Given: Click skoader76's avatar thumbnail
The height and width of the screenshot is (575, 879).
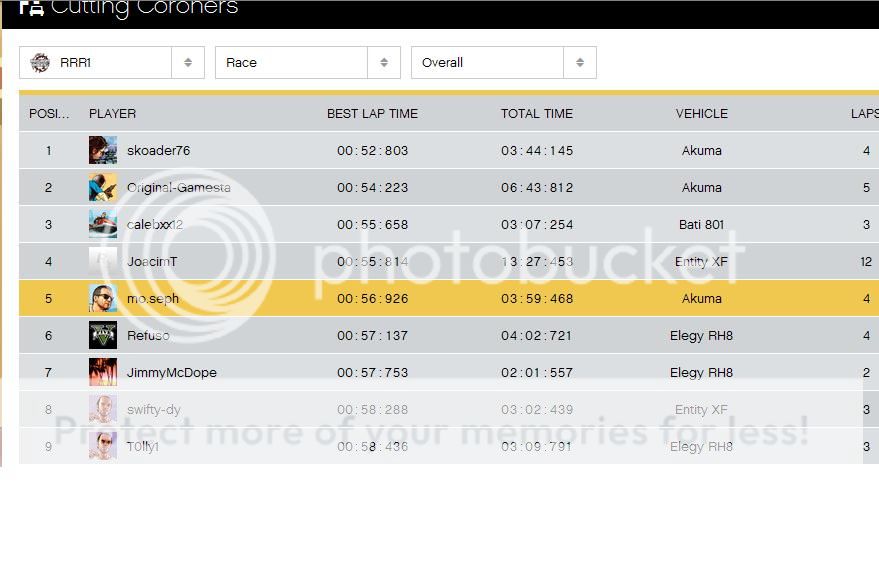Looking at the screenshot, I should [x=102, y=151].
